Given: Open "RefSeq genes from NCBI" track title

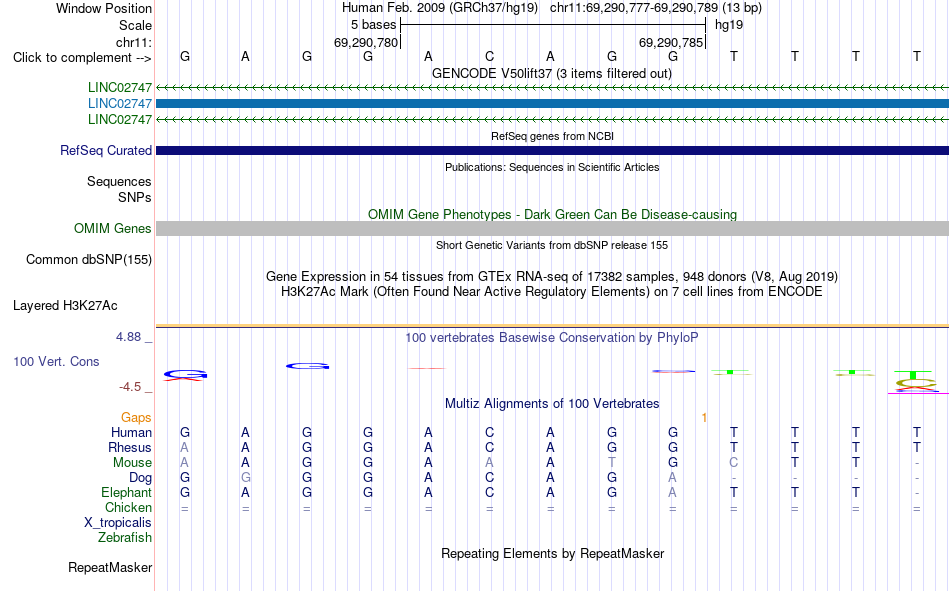Looking at the screenshot, I should coord(552,136).
